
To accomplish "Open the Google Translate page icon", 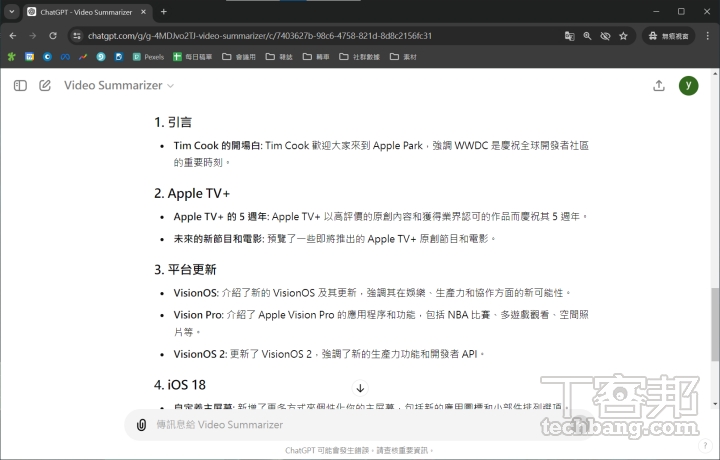I will 569,36.
